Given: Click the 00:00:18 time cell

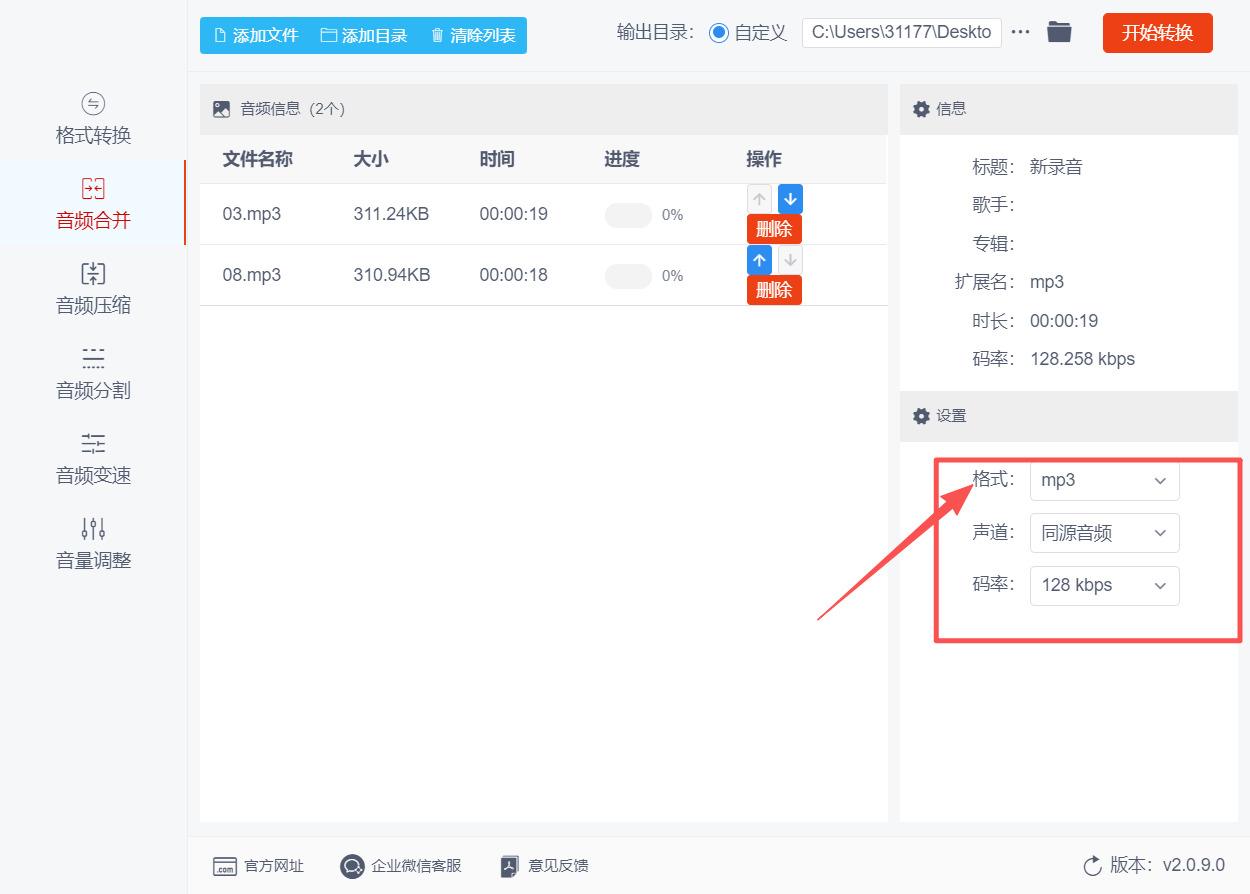Looking at the screenshot, I should tap(513, 275).
